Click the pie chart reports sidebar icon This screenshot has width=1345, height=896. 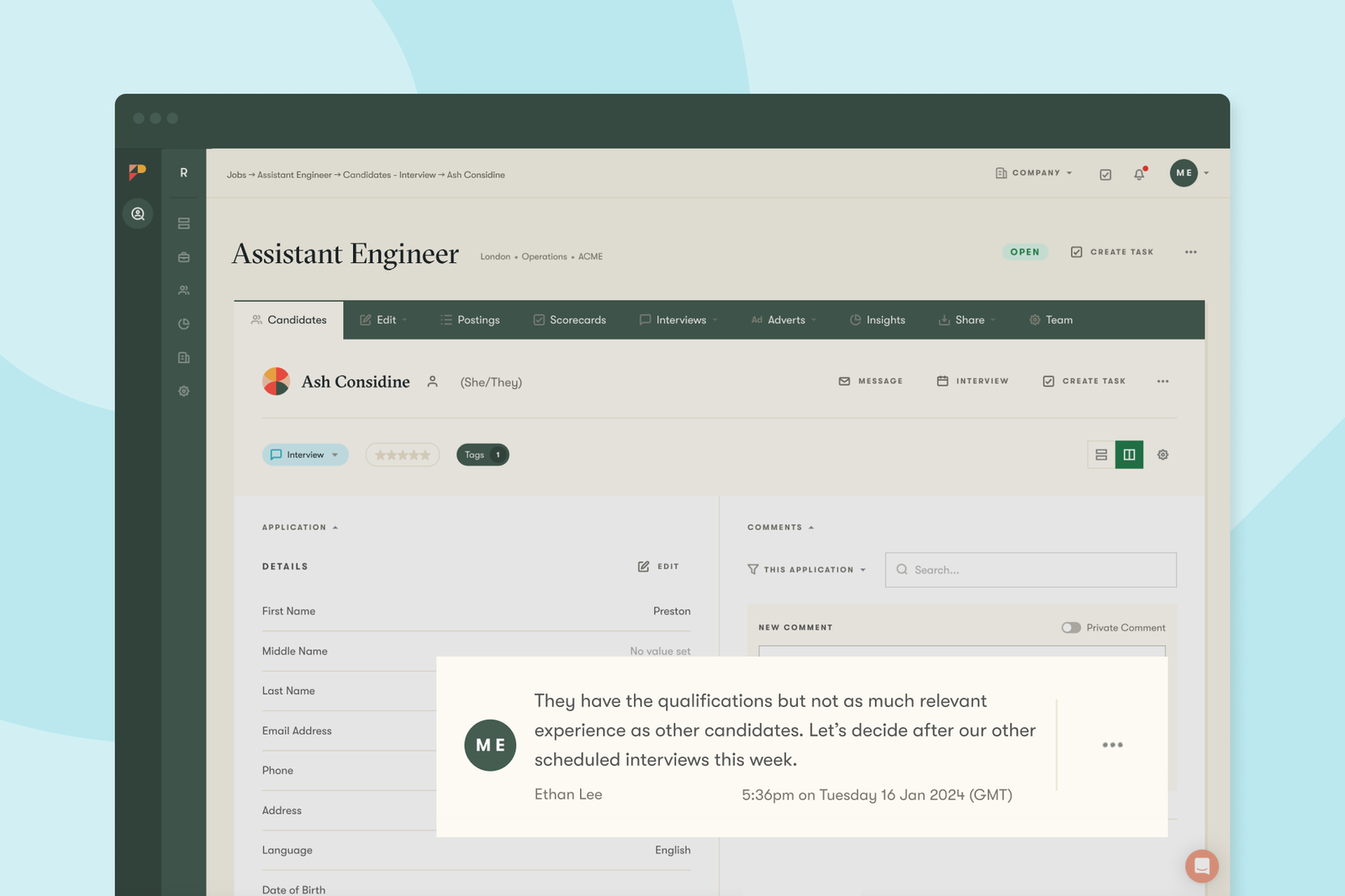tap(183, 324)
